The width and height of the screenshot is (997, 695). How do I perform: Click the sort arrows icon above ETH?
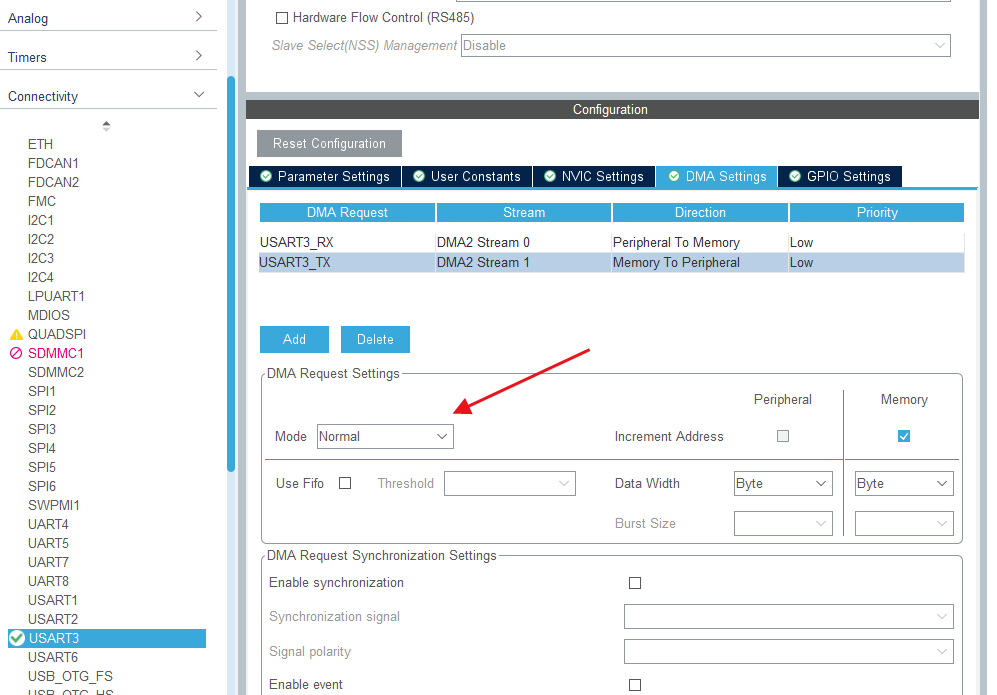pos(106,126)
